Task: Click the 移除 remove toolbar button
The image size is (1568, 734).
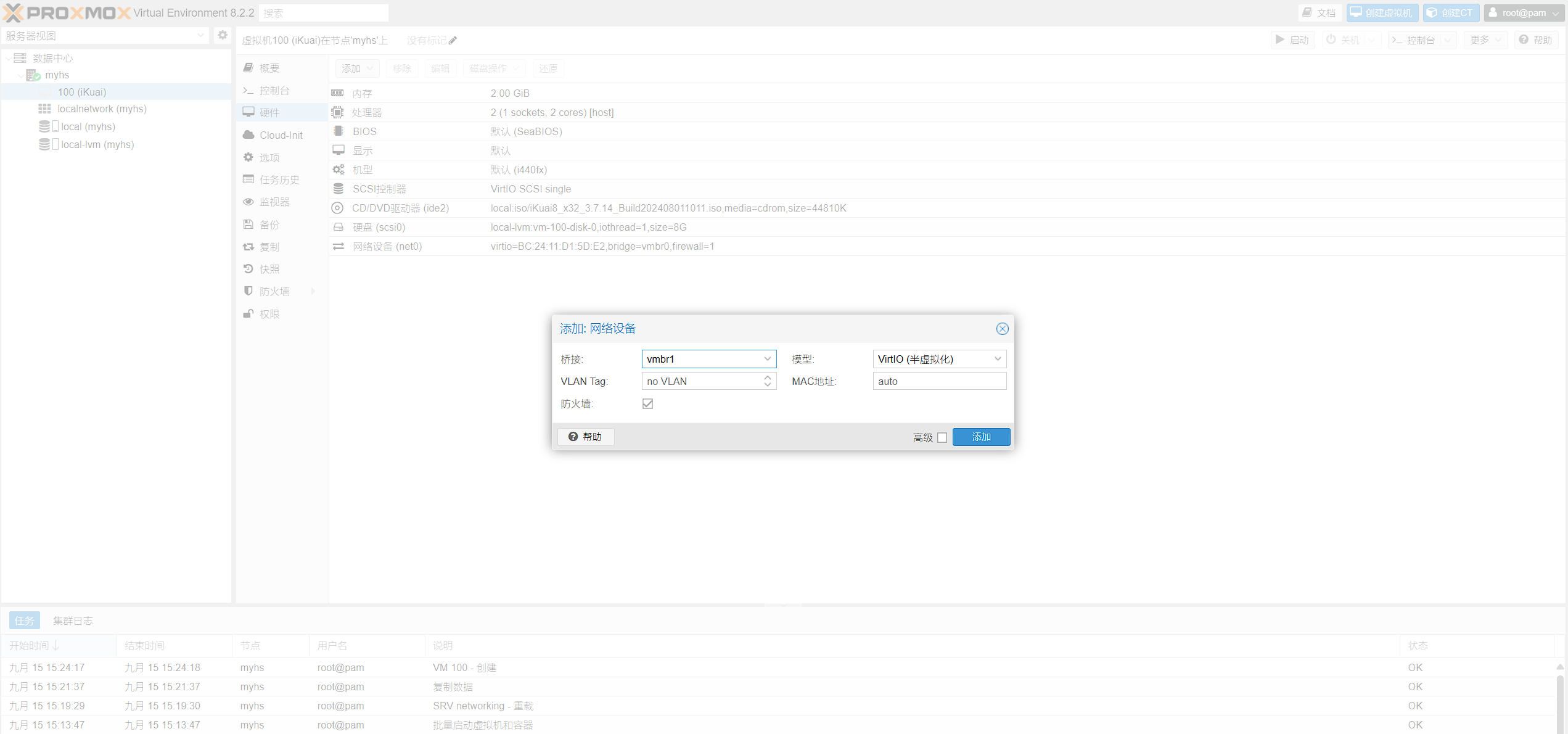Action: pos(402,68)
